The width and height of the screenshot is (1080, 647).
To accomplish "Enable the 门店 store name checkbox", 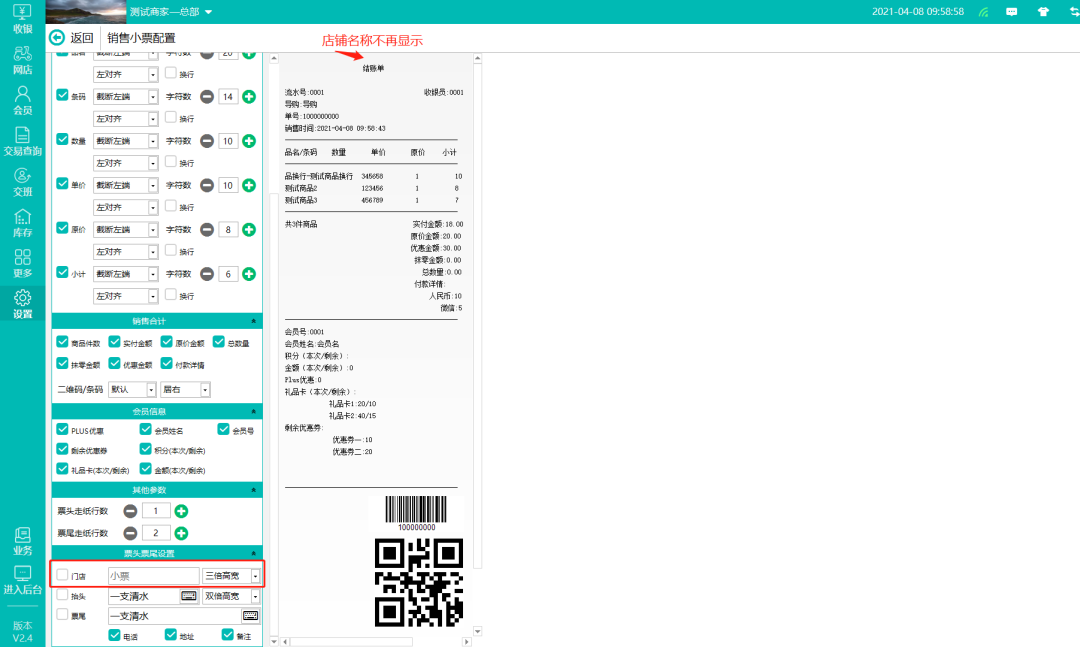I will coord(63,575).
